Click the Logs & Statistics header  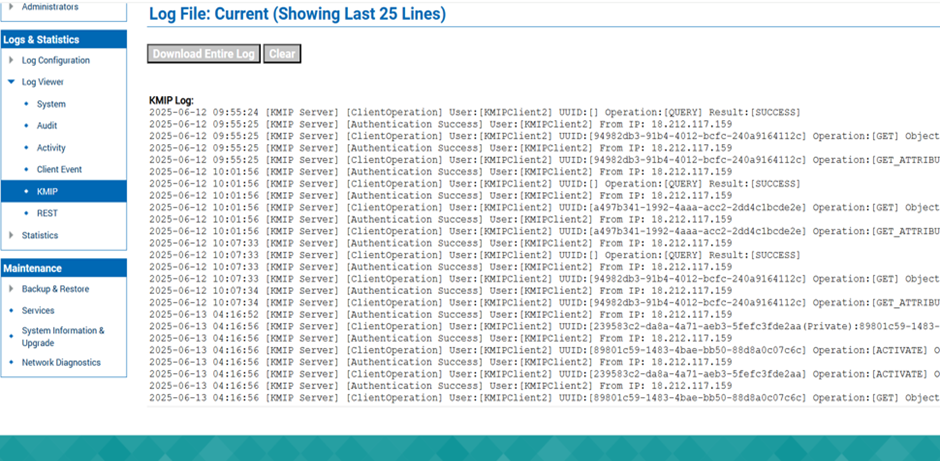pos(64,40)
